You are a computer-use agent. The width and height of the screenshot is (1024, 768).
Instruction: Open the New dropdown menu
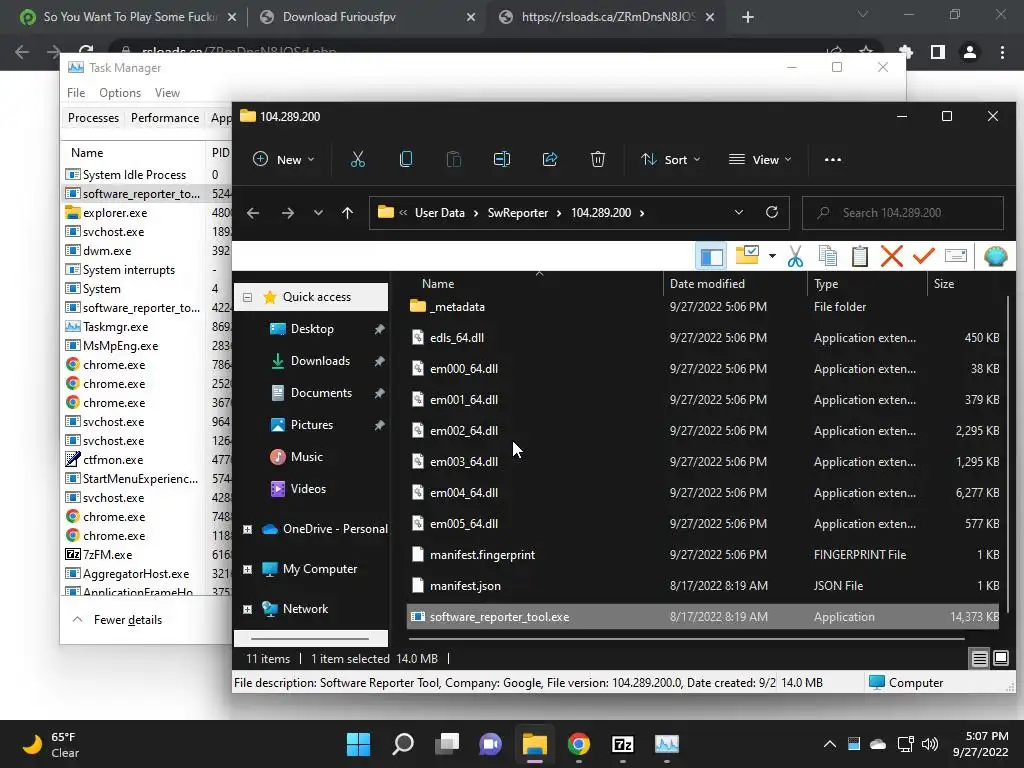283,159
